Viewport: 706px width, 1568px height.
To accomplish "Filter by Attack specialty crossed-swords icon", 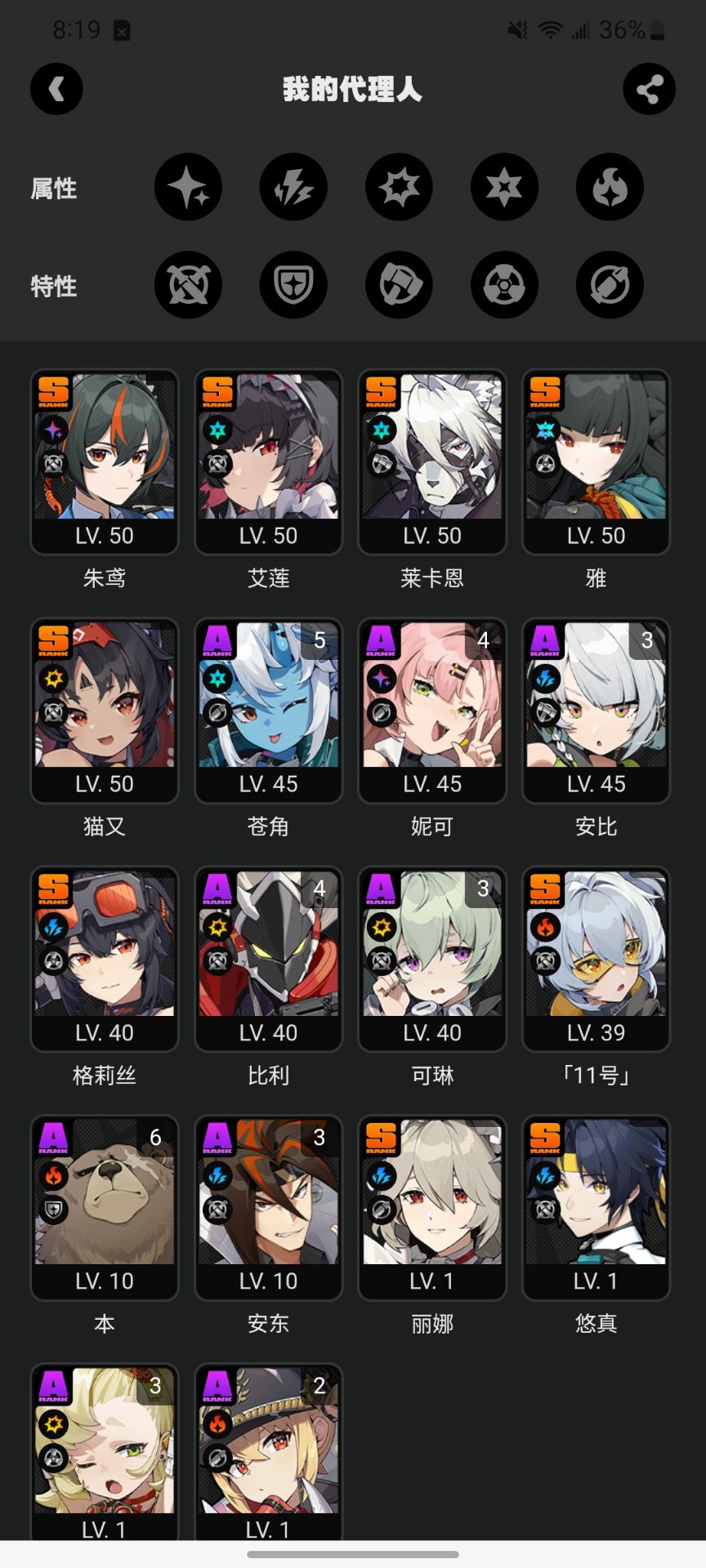I will [188, 285].
